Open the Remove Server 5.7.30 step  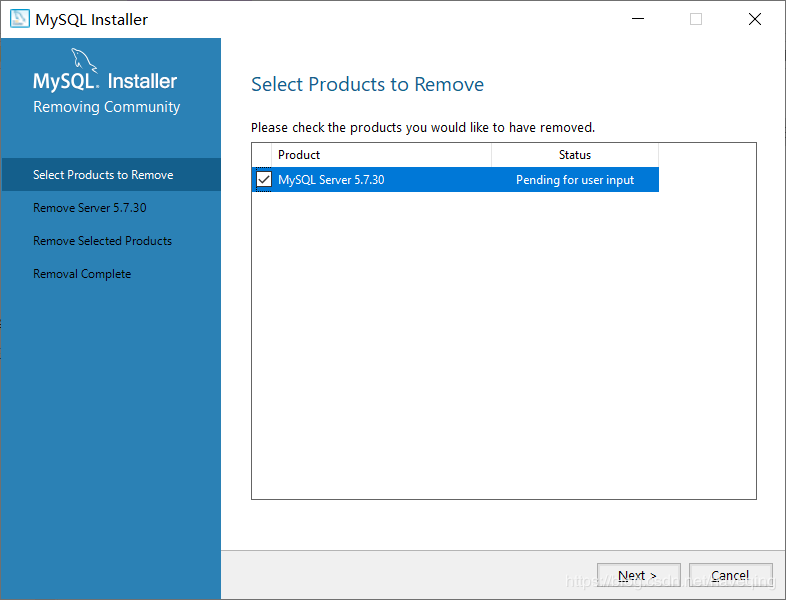pos(90,208)
